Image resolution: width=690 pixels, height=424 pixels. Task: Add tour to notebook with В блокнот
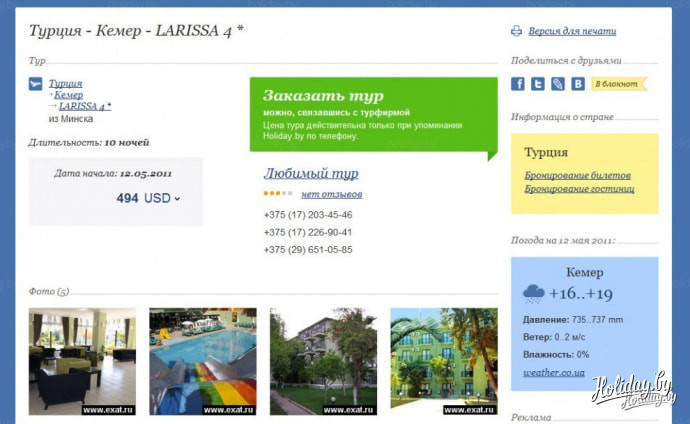pyautogui.click(x=618, y=84)
